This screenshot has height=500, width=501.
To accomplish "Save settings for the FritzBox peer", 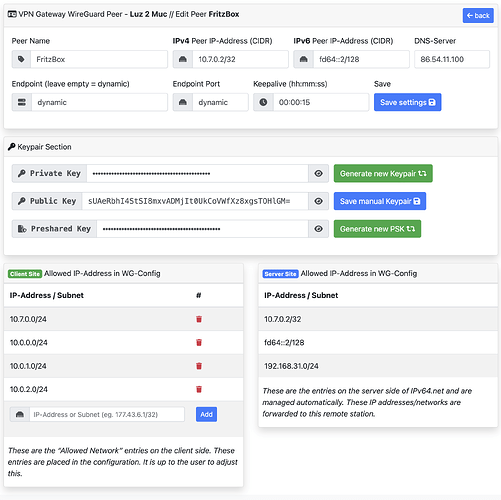I will coord(407,102).
